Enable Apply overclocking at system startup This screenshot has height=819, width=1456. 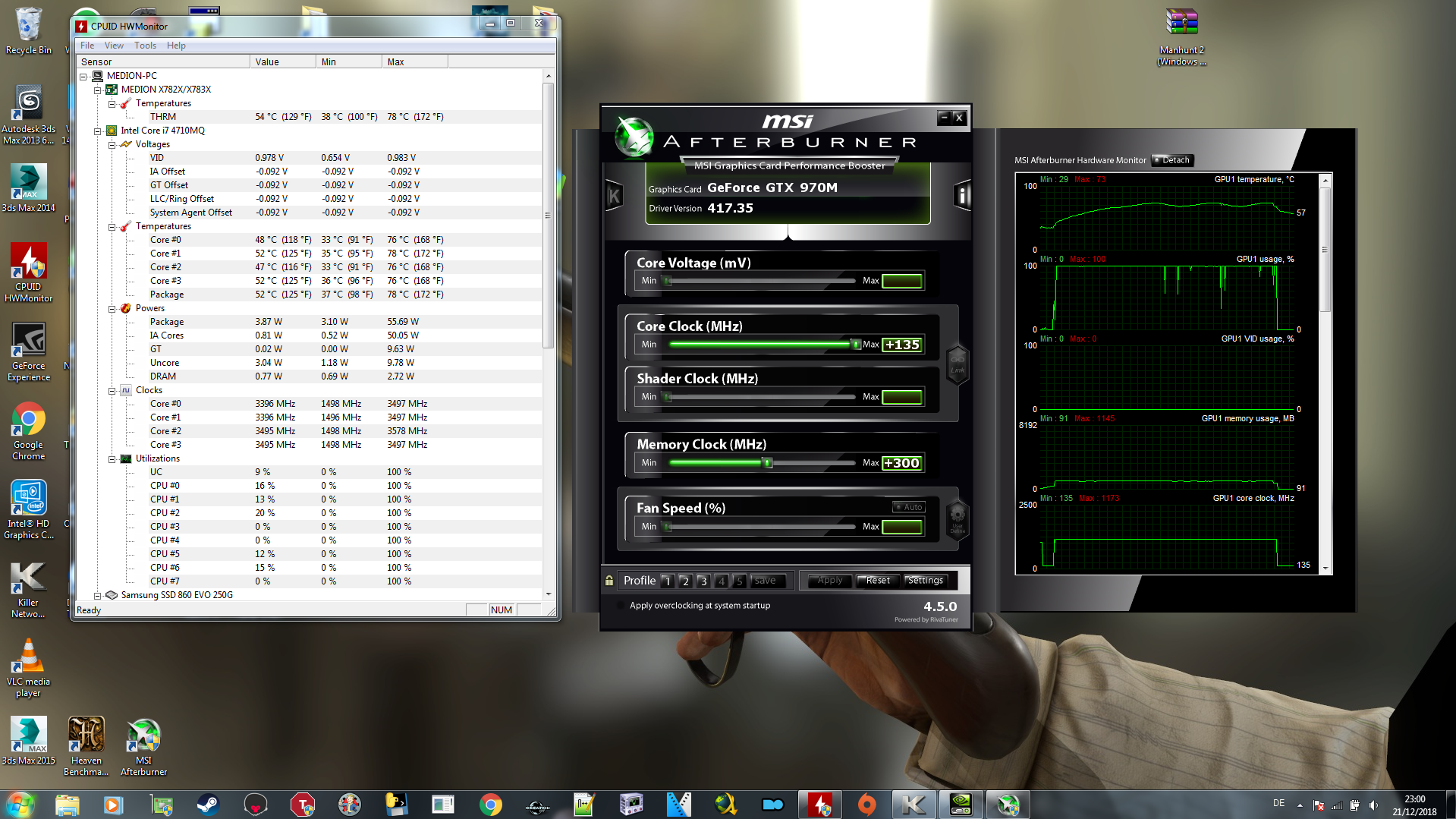coord(621,606)
